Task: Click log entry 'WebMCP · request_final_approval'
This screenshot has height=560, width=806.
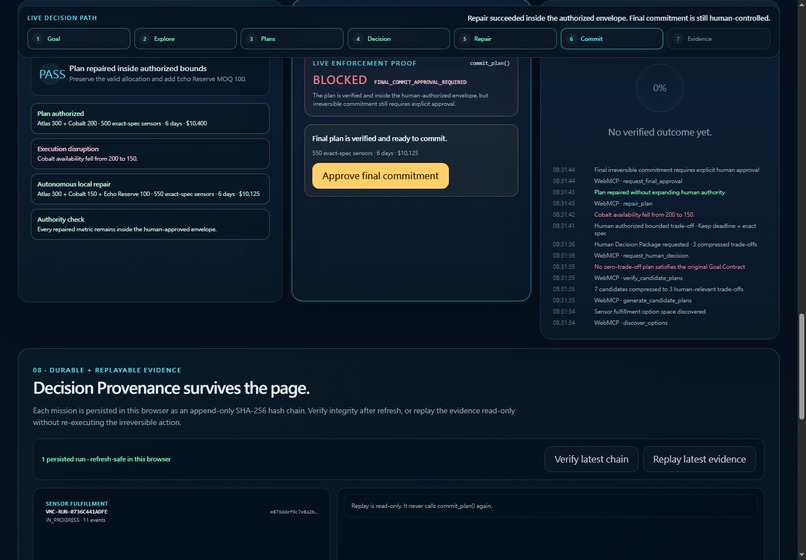Action: pyautogui.click(x=638, y=181)
